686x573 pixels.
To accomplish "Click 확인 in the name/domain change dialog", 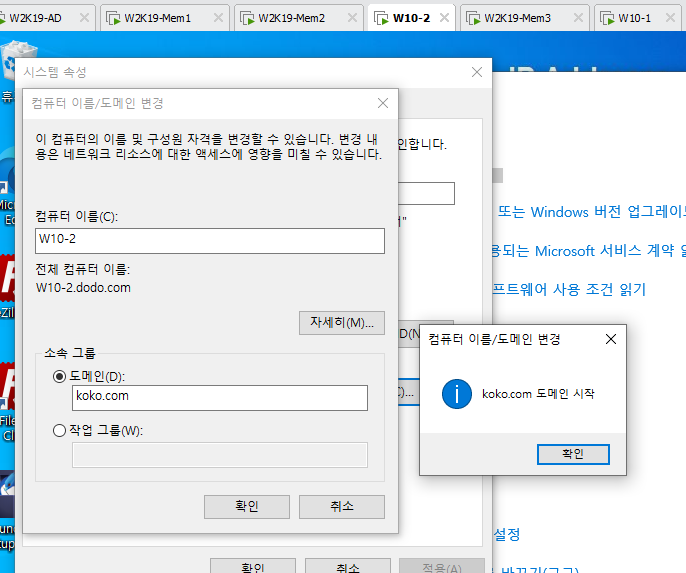I will tap(247, 507).
